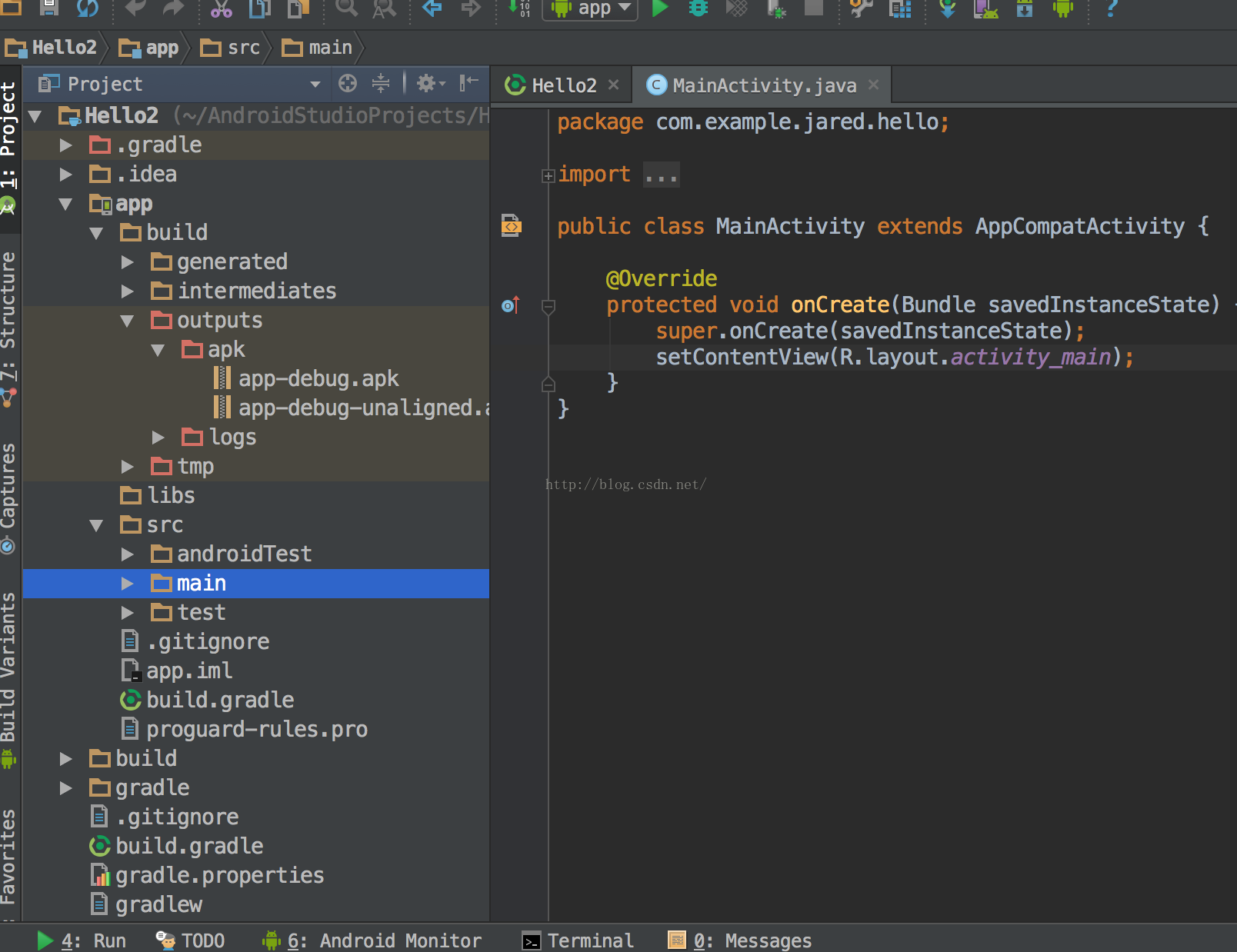Image resolution: width=1237 pixels, height=952 pixels.
Task: Expand the .gradle folder
Action: [x=66, y=145]
